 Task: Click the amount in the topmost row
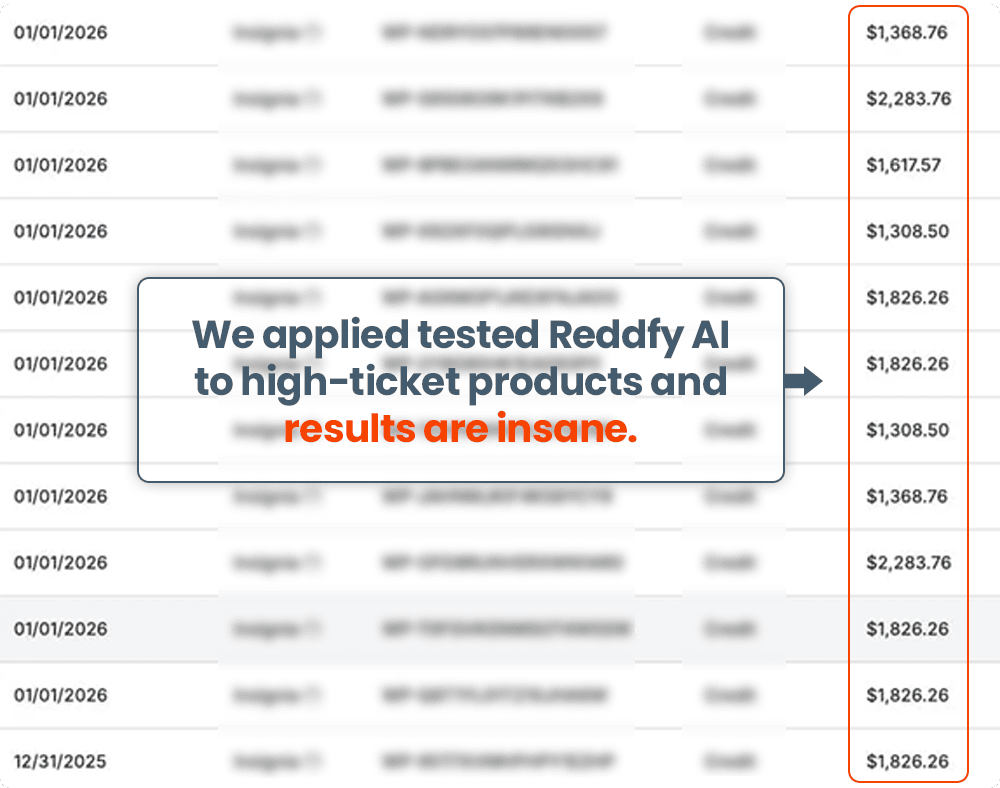point(906,33)
